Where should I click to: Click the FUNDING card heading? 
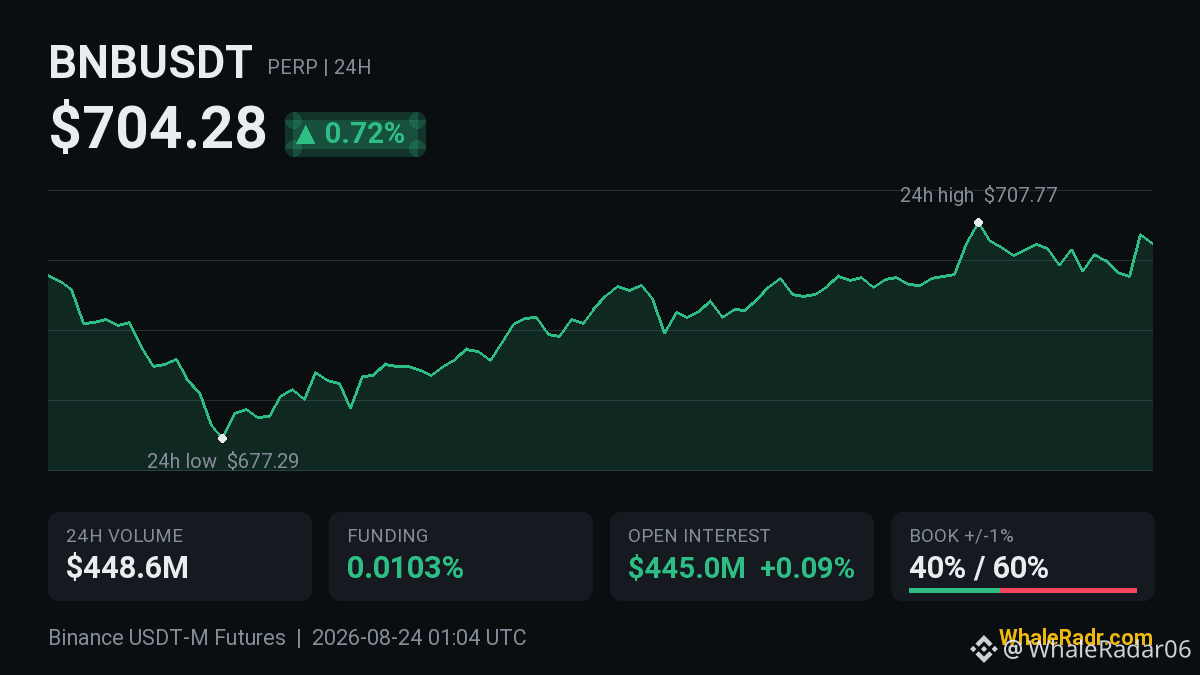coord(388,536)
